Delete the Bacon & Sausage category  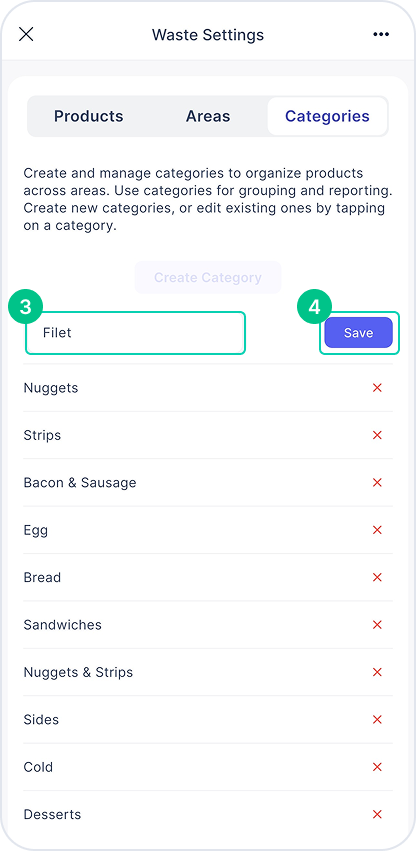(x=377, y=482)
